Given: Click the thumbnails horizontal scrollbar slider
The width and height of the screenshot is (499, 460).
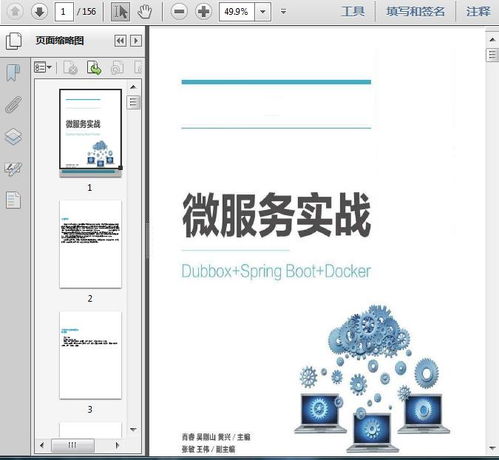Looking at the screenshot, I should pos(73,445).
